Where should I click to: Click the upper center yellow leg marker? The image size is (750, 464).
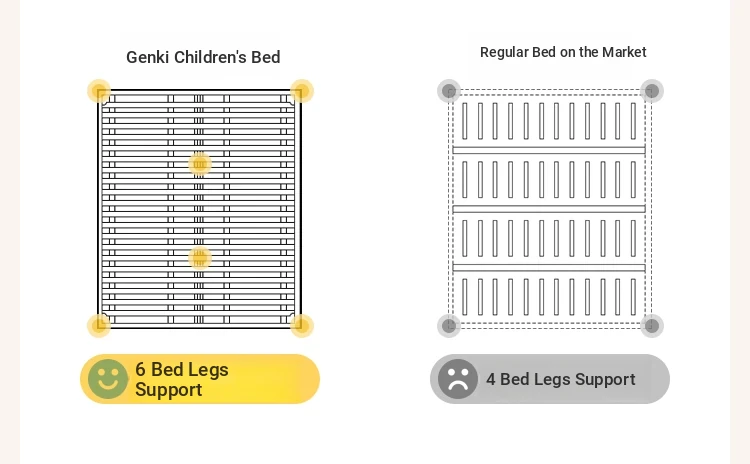200,164
